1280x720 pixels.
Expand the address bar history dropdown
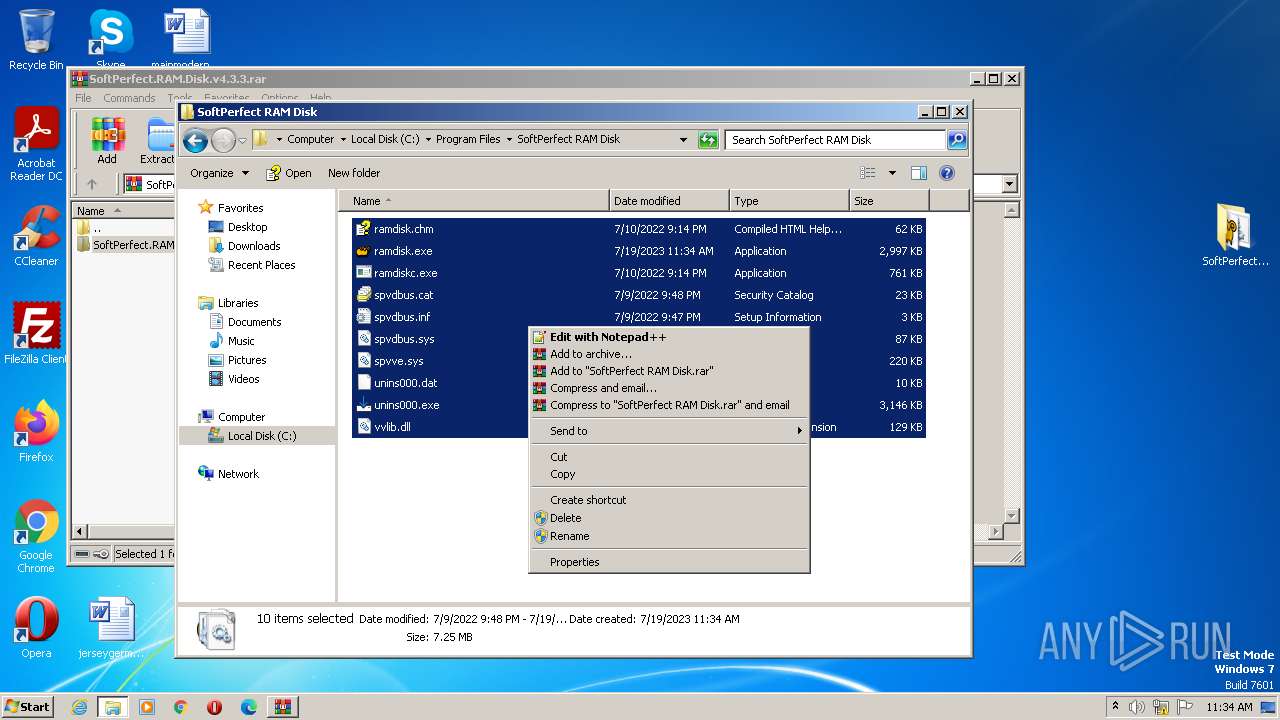(683, 140)
